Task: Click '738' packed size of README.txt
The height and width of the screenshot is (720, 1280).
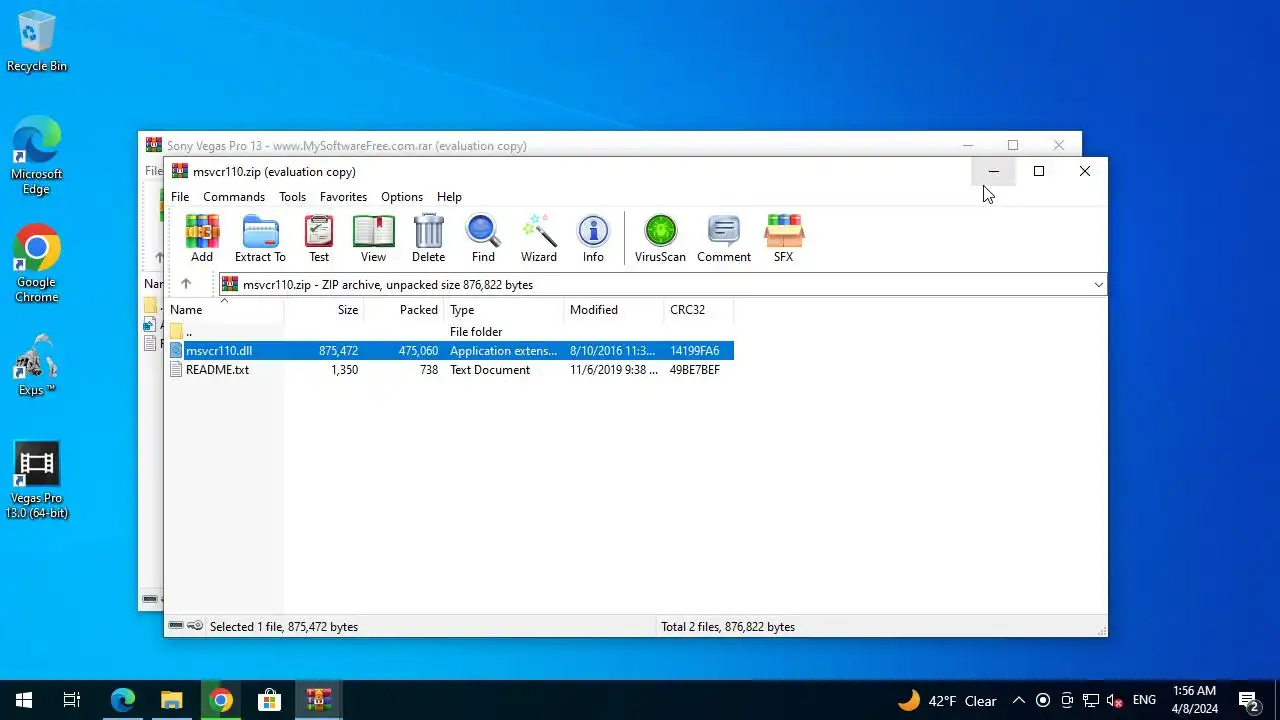Action: tap(428, 370)
